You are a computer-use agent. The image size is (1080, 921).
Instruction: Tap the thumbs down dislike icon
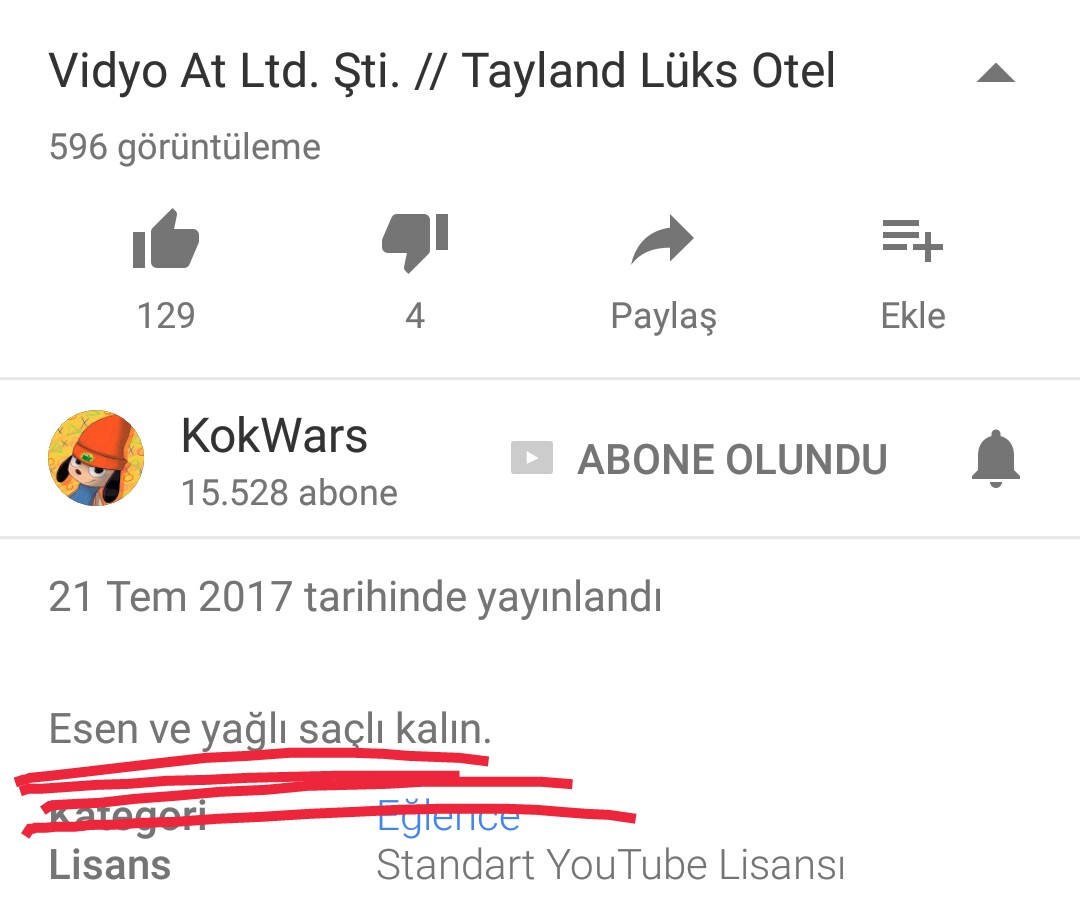[x=415, y=242]
